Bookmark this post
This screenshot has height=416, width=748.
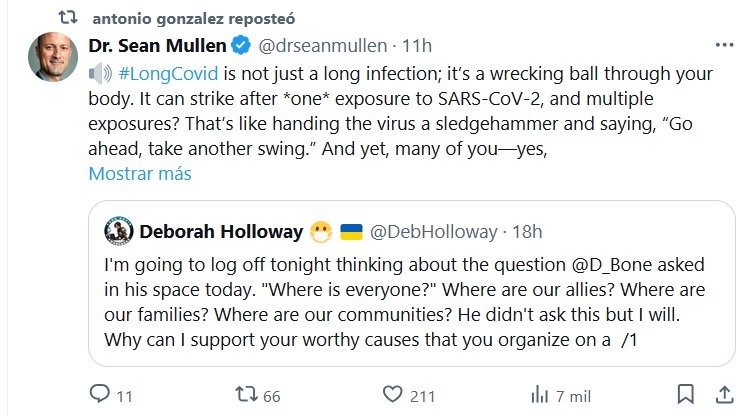click(x=685, y=393)
